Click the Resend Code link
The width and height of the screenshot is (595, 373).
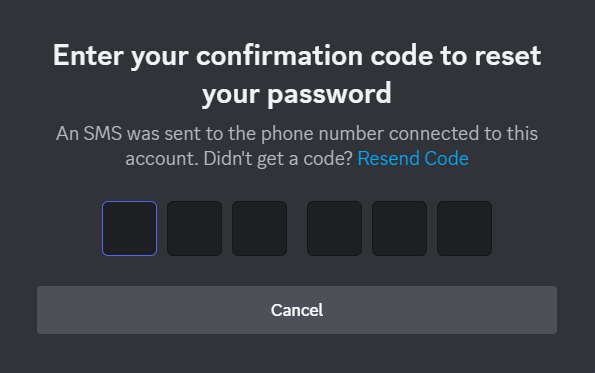tap(413, 158)
